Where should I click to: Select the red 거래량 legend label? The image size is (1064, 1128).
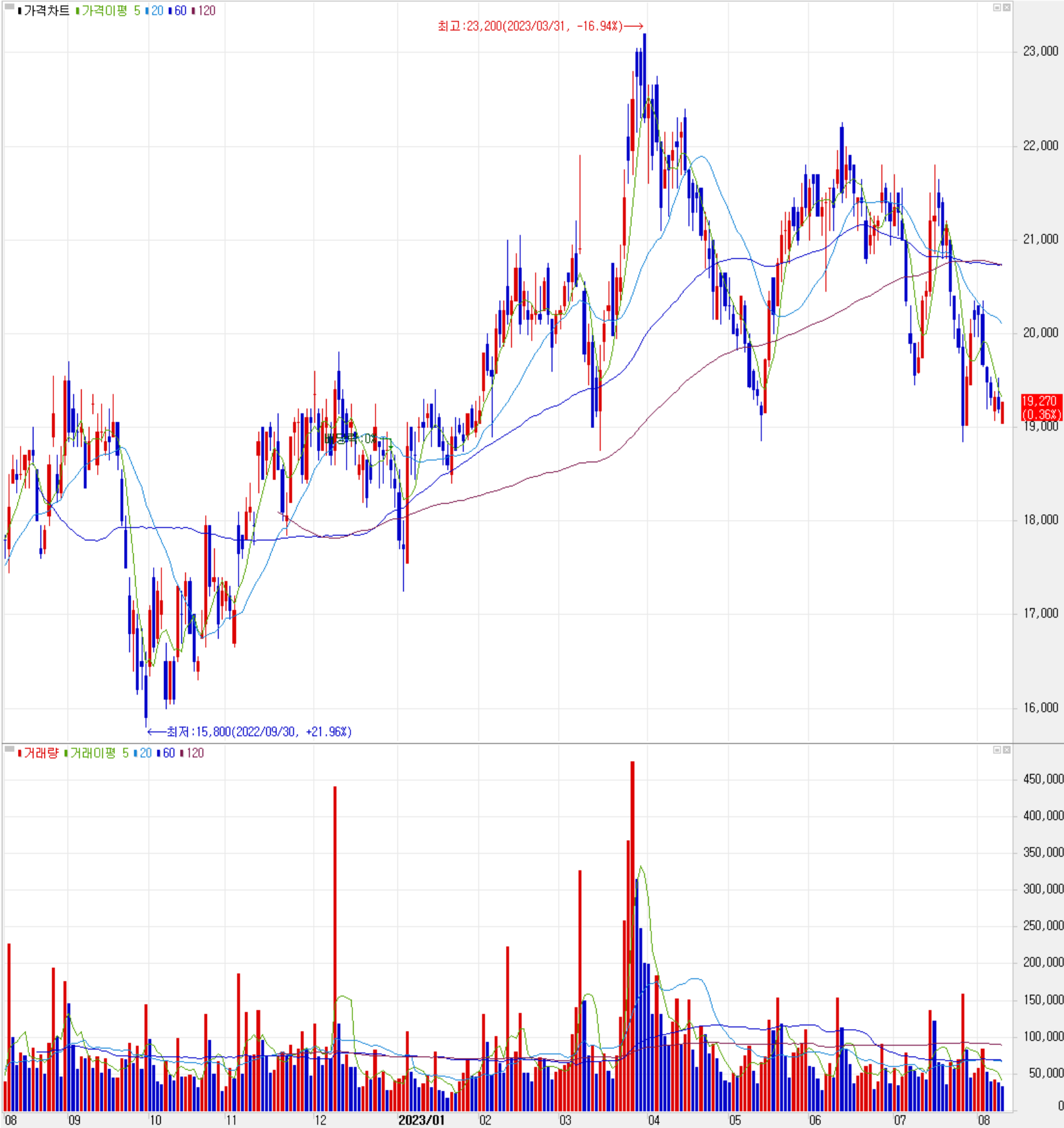coord(38,753)
